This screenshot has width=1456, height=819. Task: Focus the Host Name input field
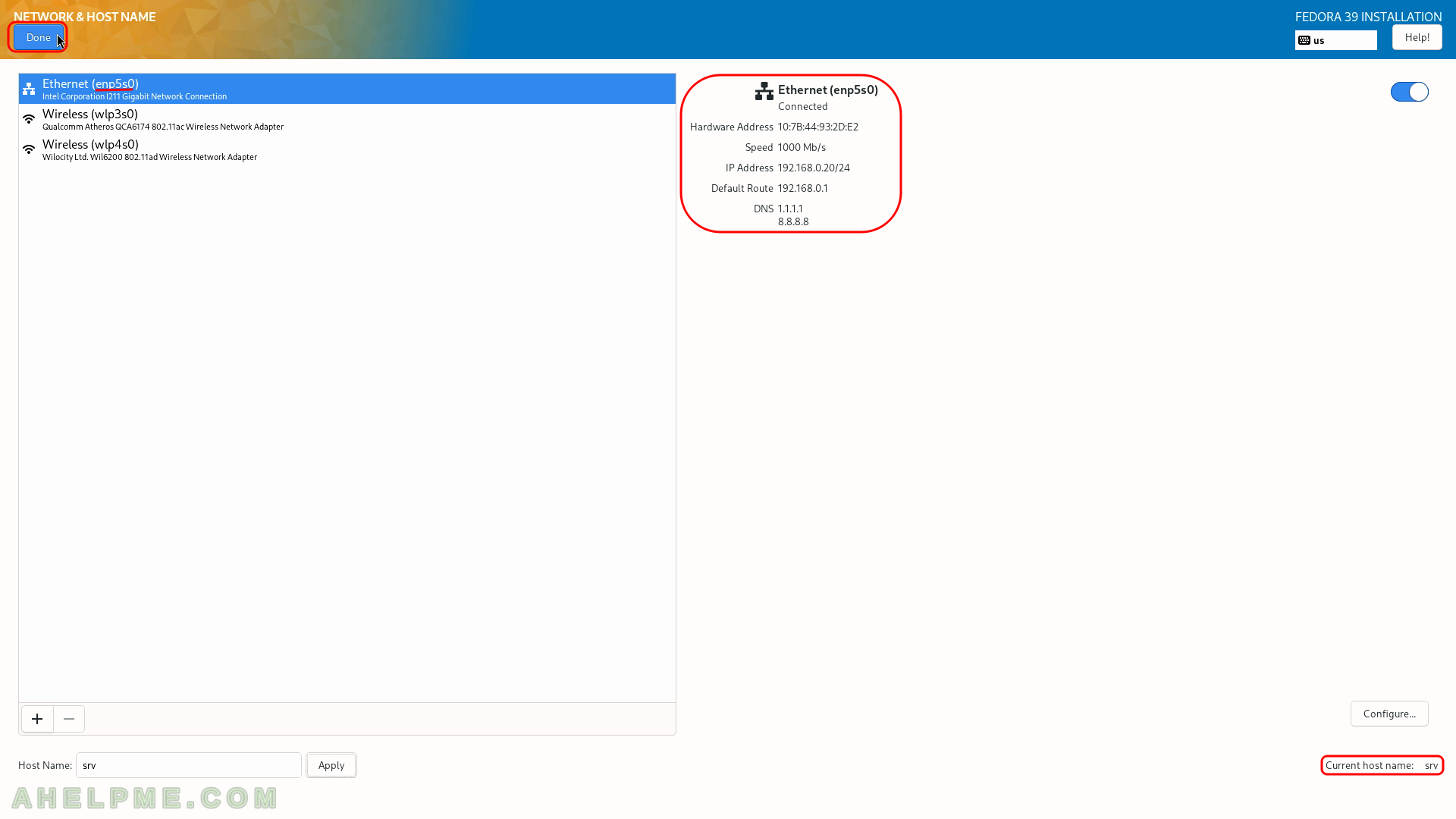coord(189,765)
